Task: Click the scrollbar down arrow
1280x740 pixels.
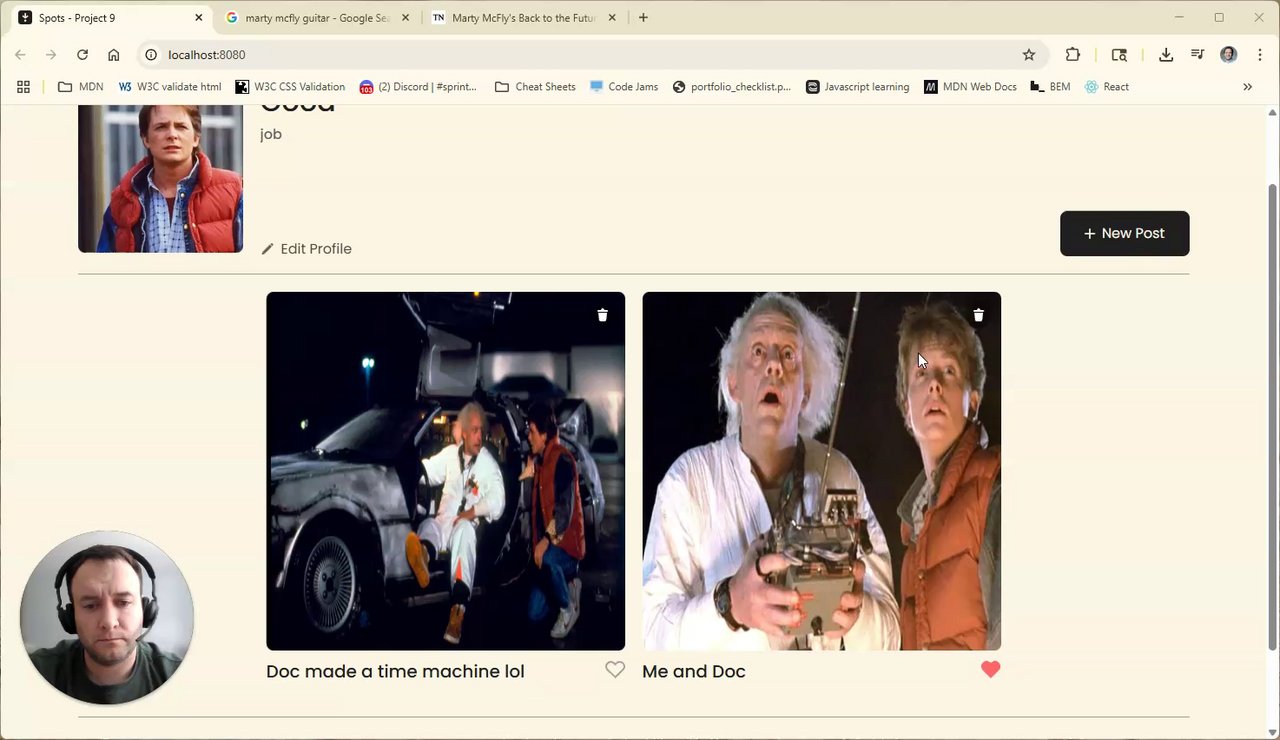Action: pyautogui.click(x=1272, y=731)
